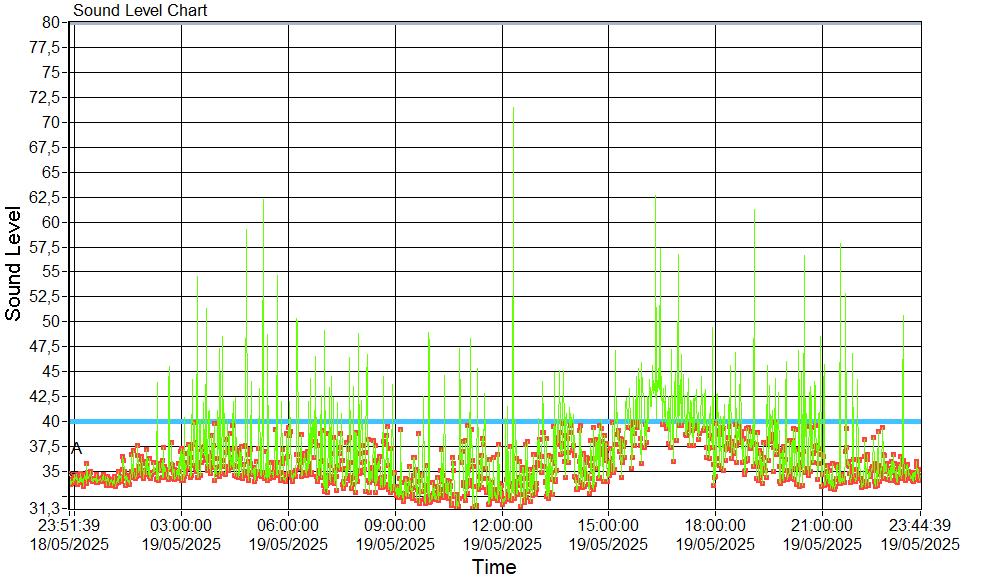Screen dimensions: 990x588
Task: Select the 09:00:00 time tick label
Action: tap(395, 525)
